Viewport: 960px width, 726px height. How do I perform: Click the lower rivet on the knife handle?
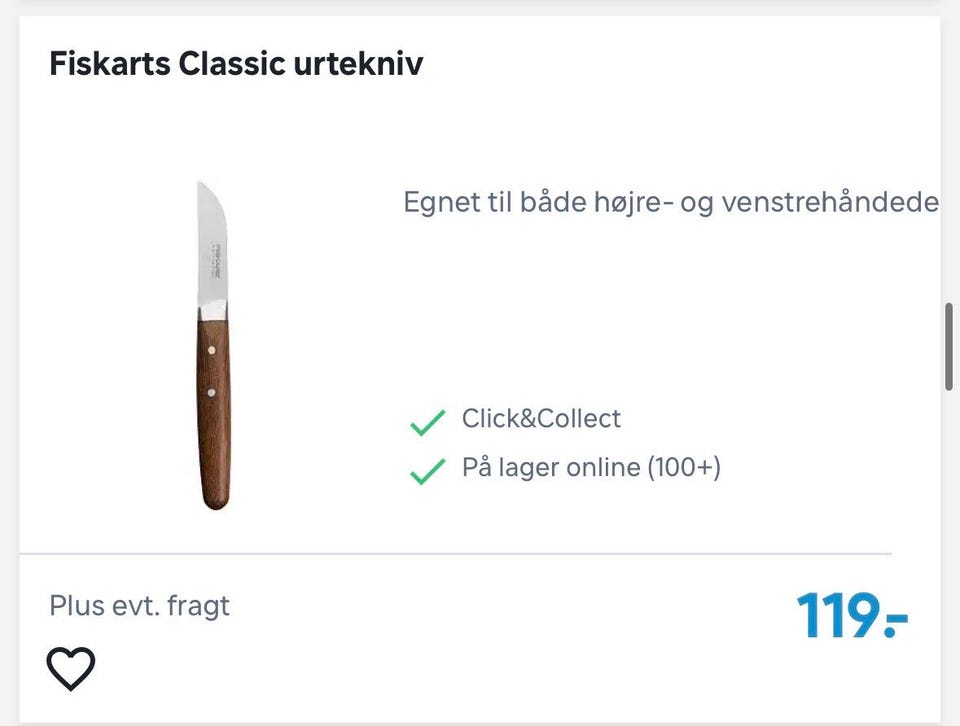(211, 393)
